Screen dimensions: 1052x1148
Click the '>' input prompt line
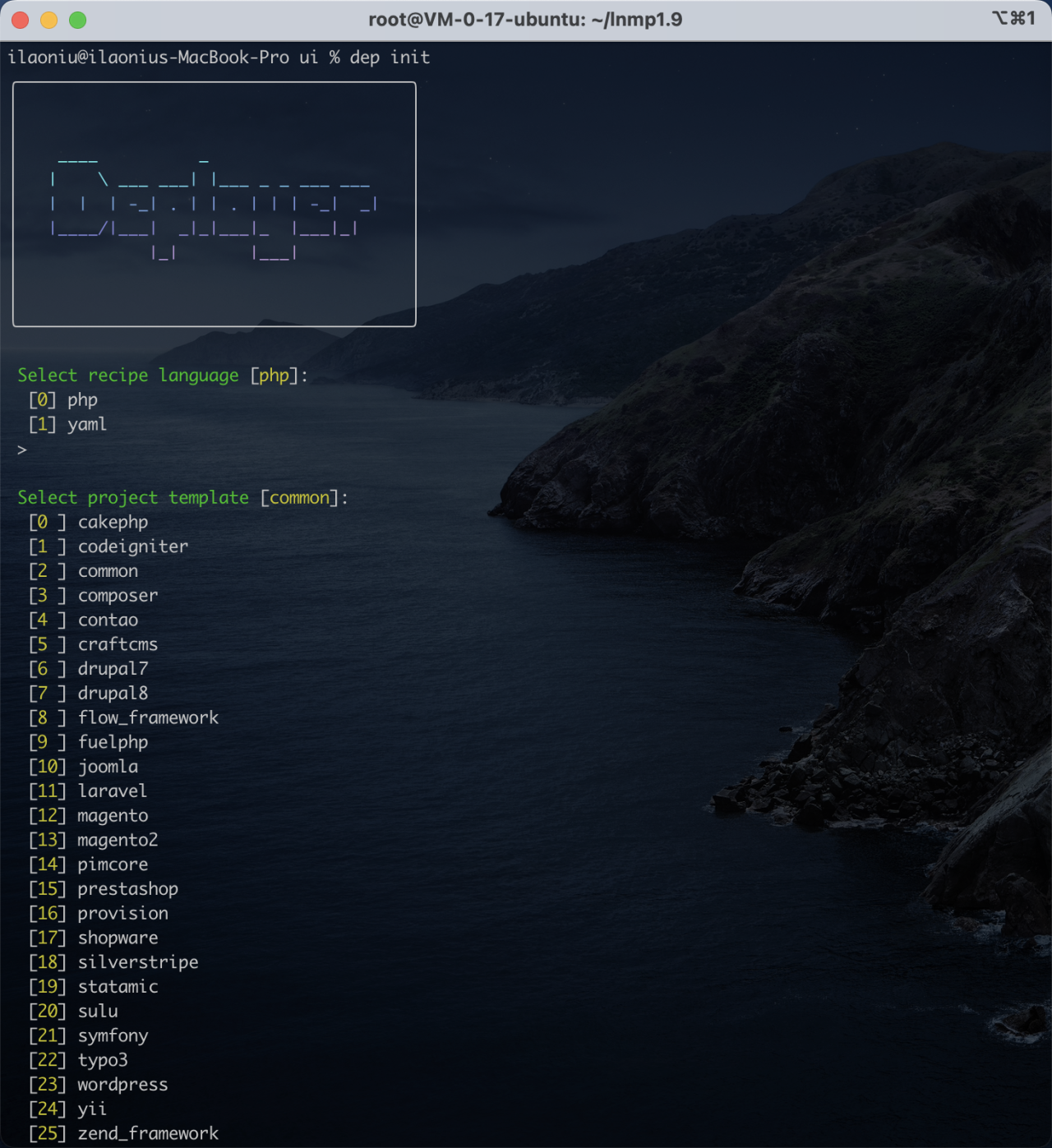pyautogui.click(x=22, y=450)
